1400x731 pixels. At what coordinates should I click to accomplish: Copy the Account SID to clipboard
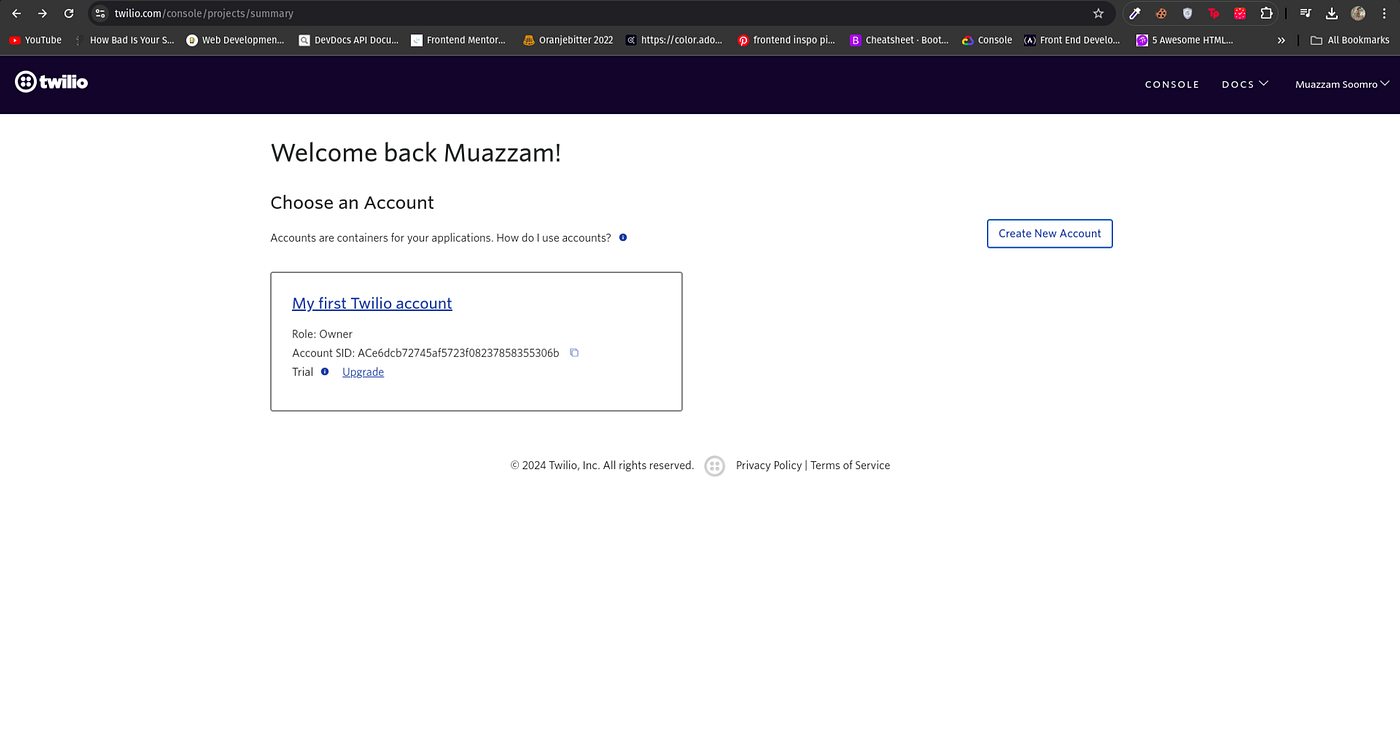[574, 353]
